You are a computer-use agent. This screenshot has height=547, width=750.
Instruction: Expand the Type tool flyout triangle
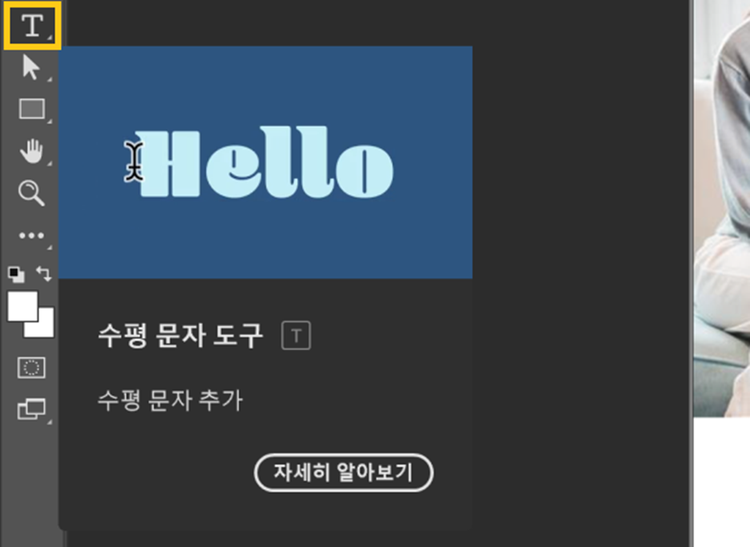[x=49, y=36]
